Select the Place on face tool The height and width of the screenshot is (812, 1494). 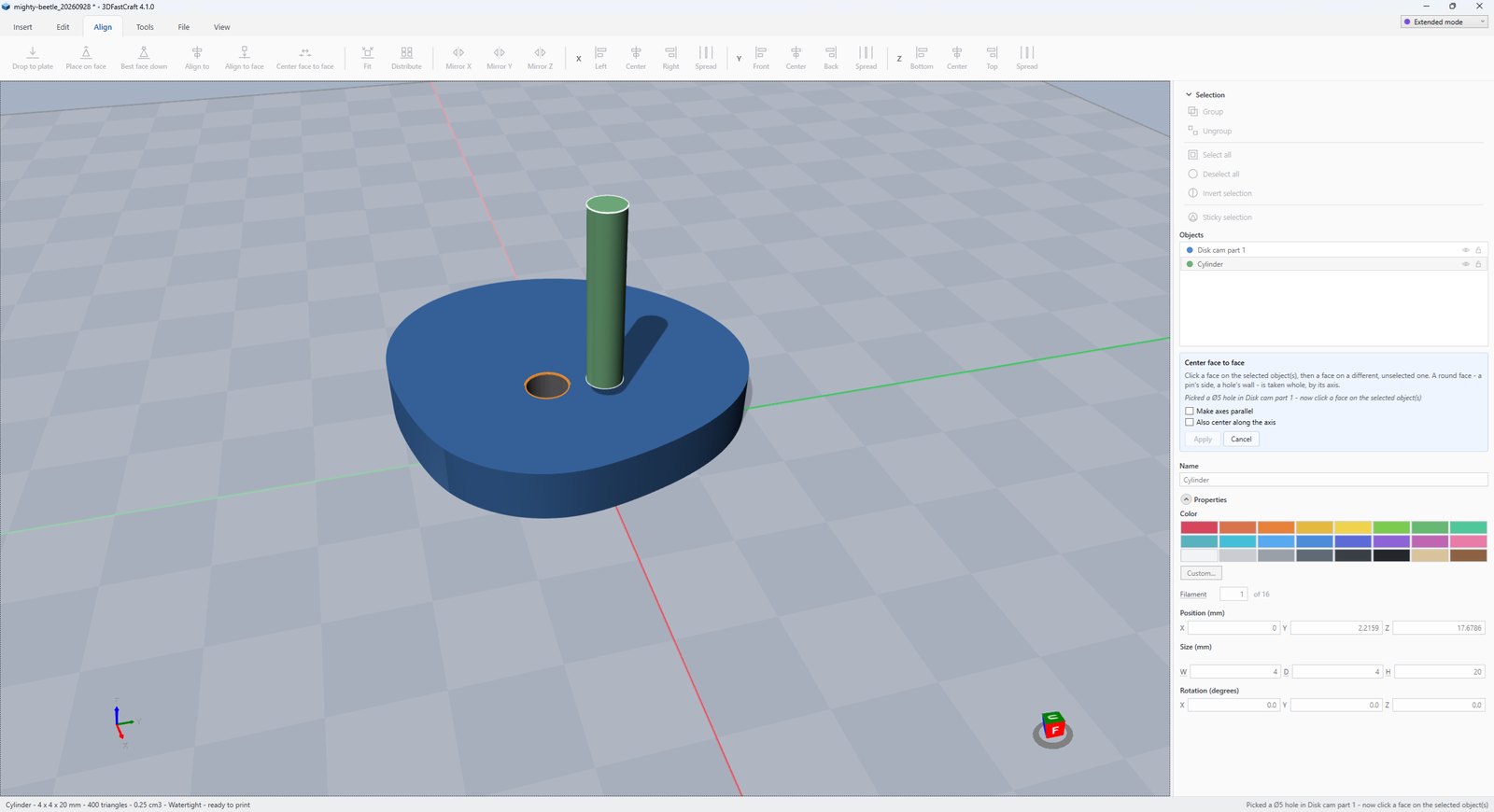[x=86, y=58]
